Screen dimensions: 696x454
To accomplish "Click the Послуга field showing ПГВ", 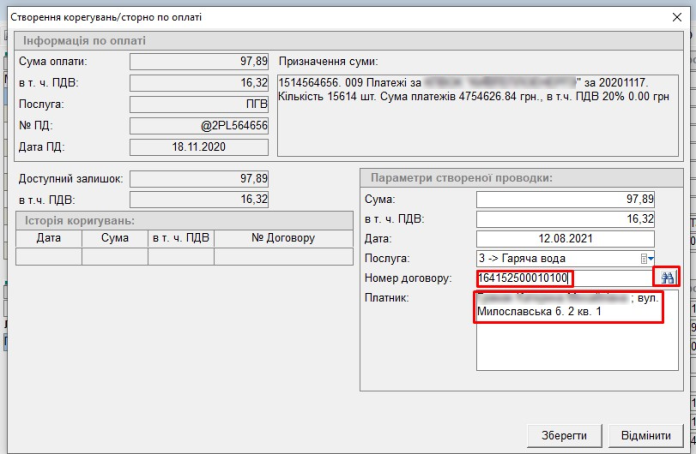I will [199, 104].
